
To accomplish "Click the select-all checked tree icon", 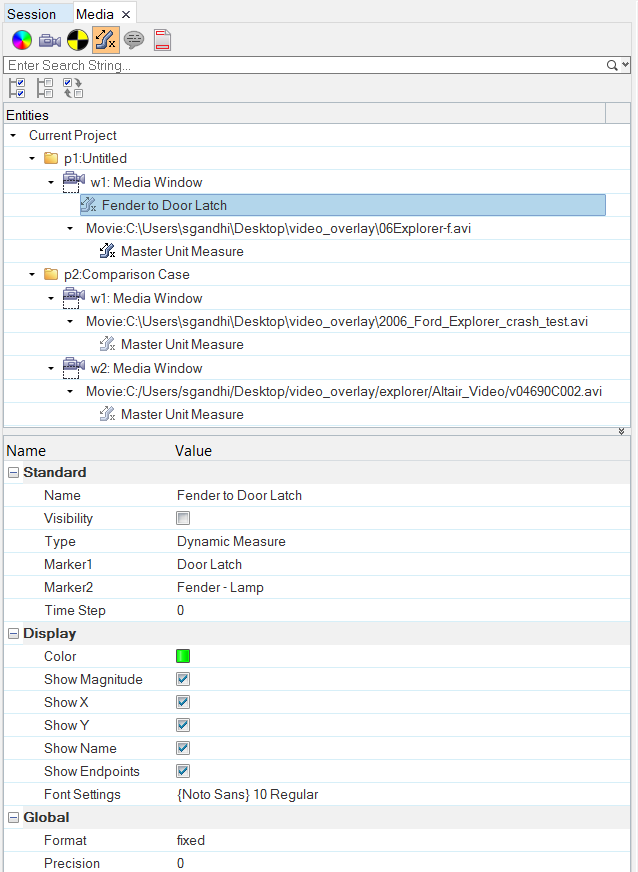I will 17,88.
